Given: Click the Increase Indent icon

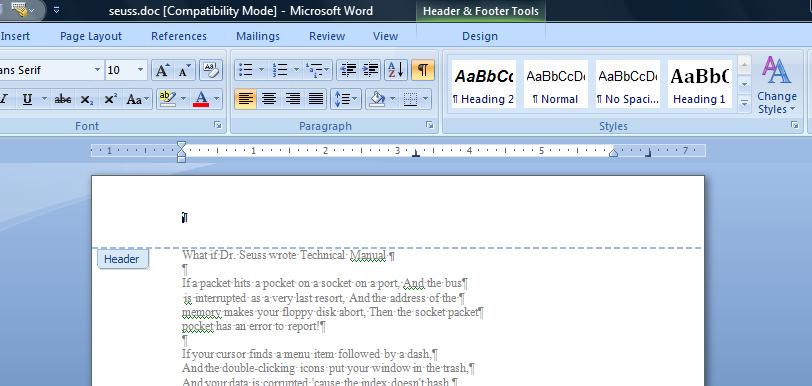Looking at the screenshot, I should (371, 70).
